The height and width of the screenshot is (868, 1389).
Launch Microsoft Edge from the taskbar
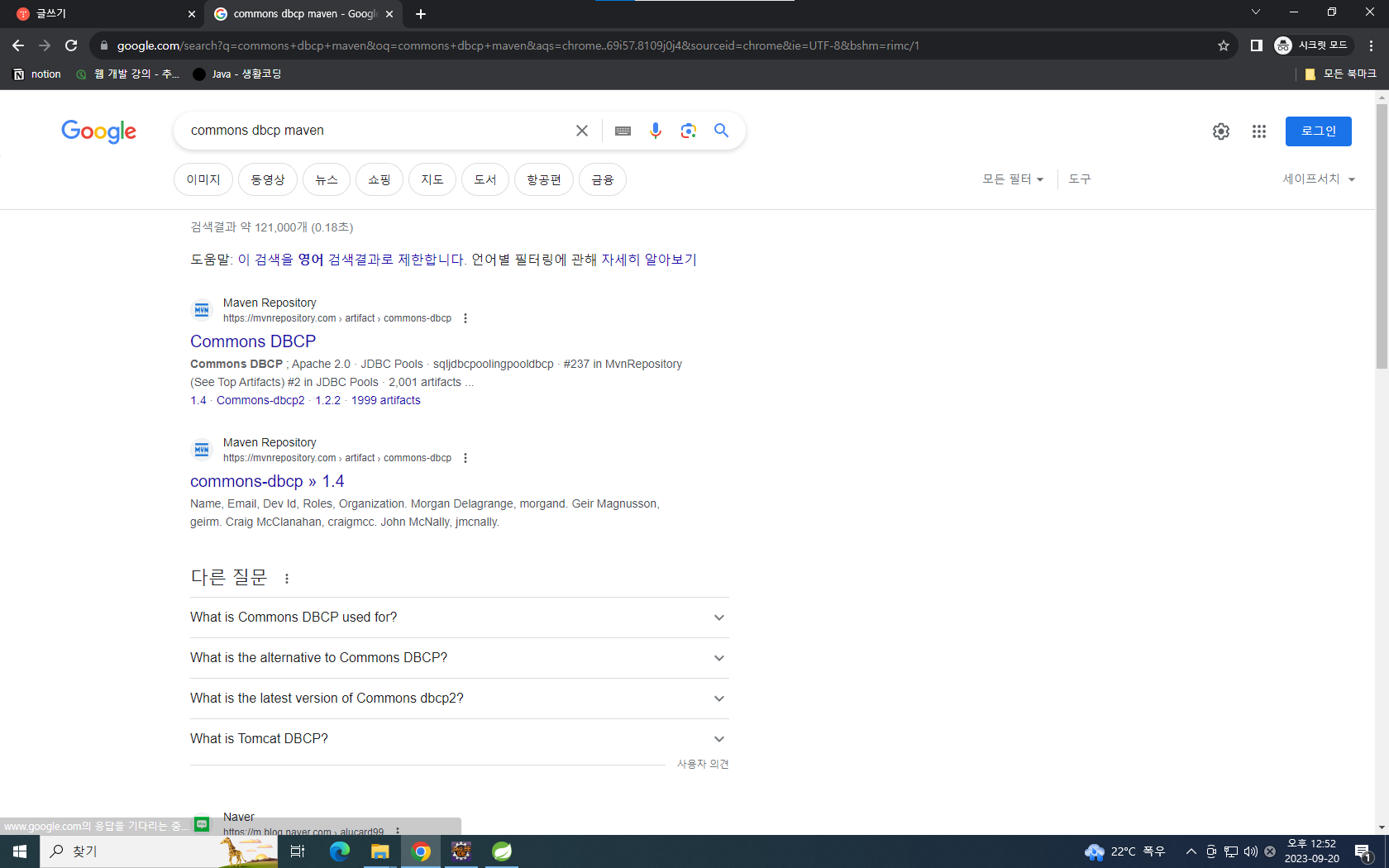[x=340, y=851]
